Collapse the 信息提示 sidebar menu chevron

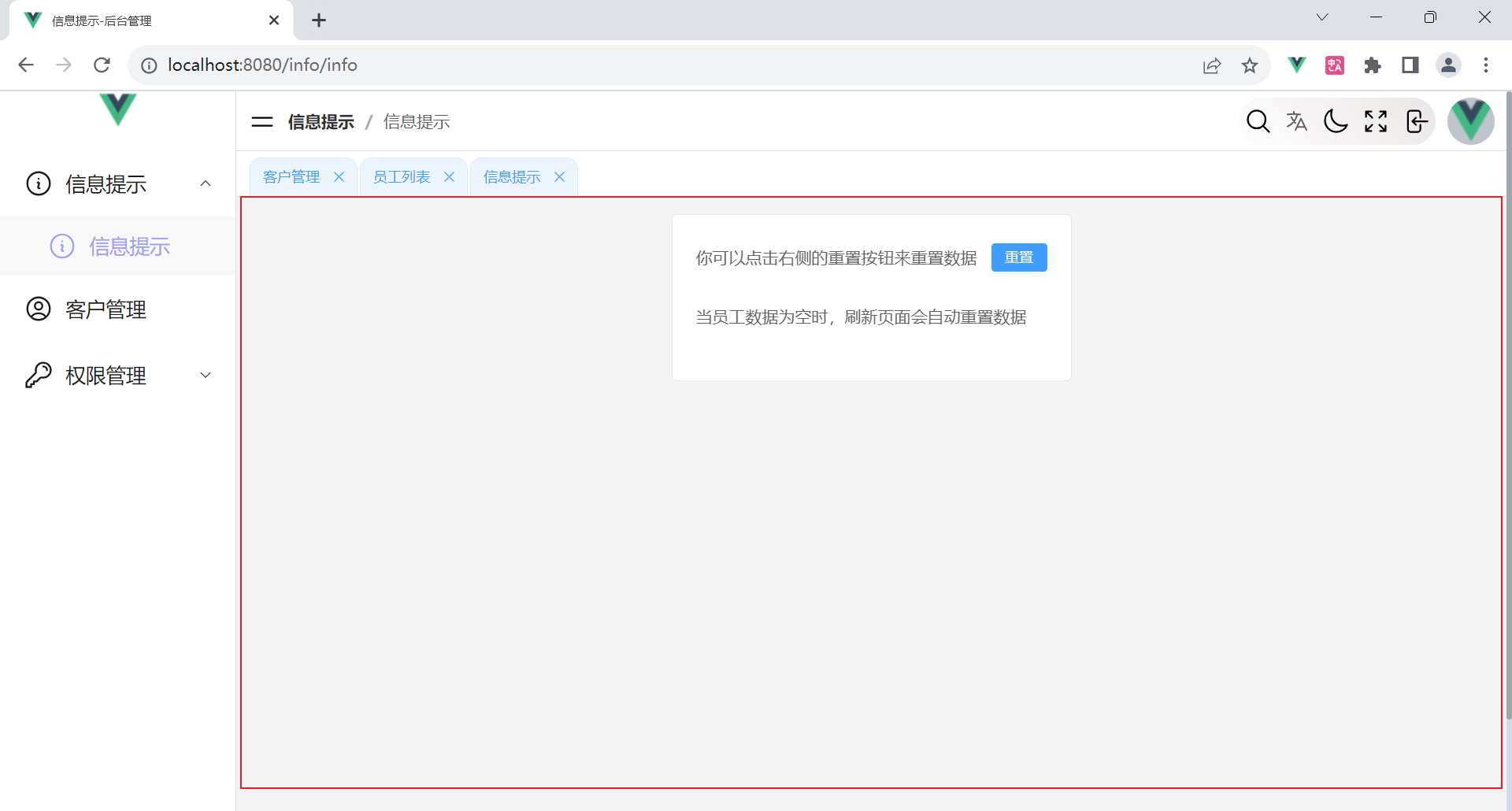click(206, 183)
